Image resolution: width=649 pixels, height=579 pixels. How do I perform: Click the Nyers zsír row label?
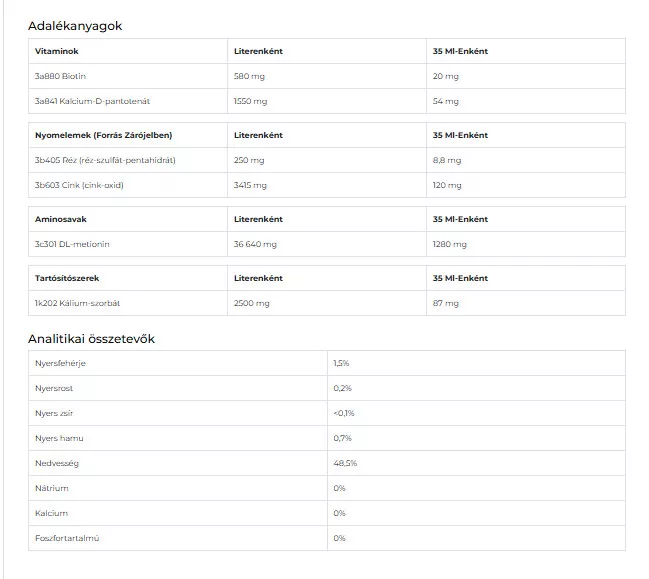[x=52, y=413]
